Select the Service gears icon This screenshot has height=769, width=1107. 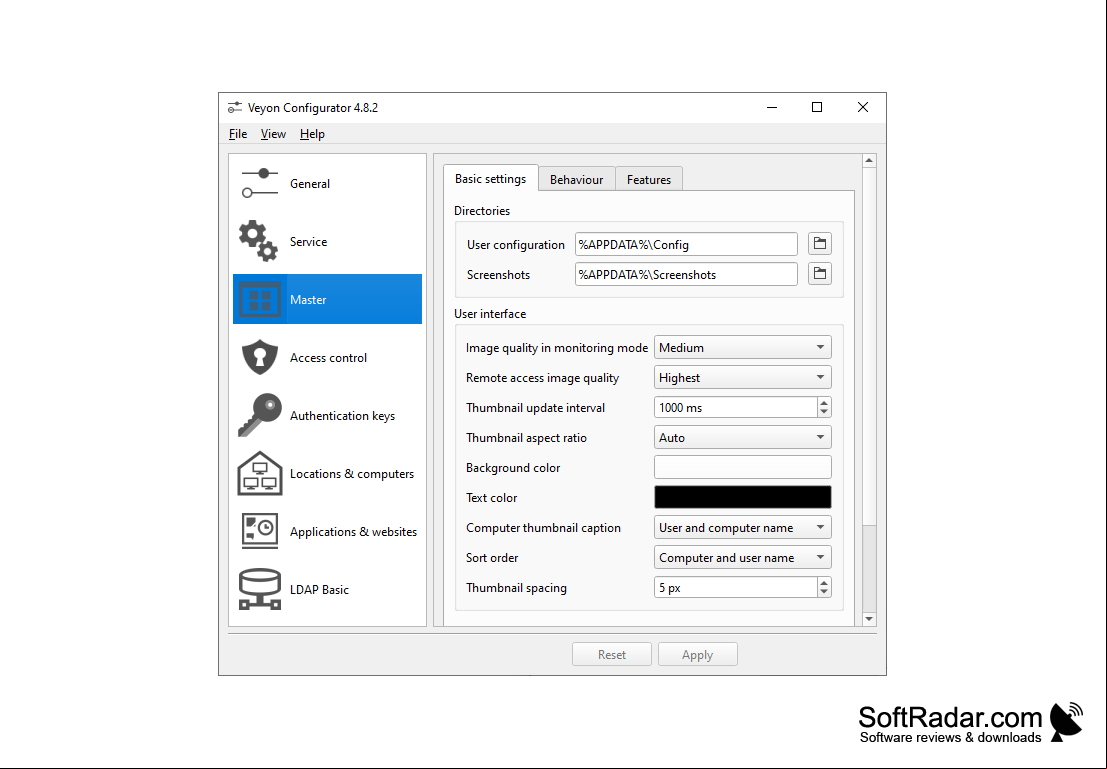click(258, 242)
